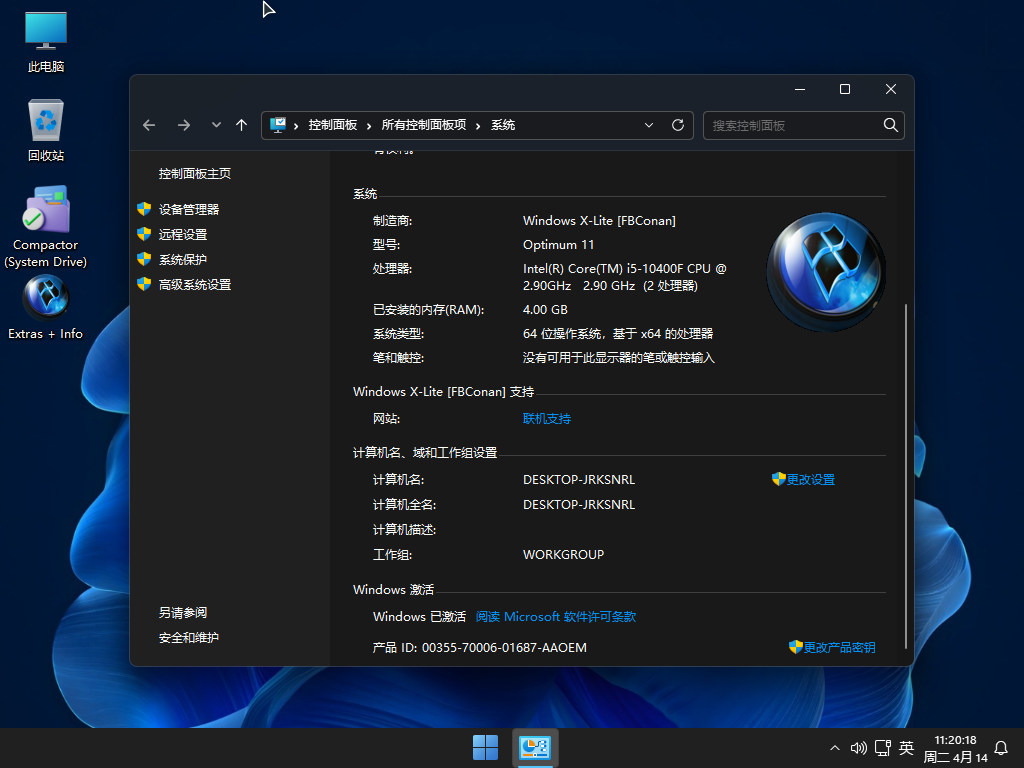
Task: Click the Control Panel icon on taskbar
Action: (535, 747)
